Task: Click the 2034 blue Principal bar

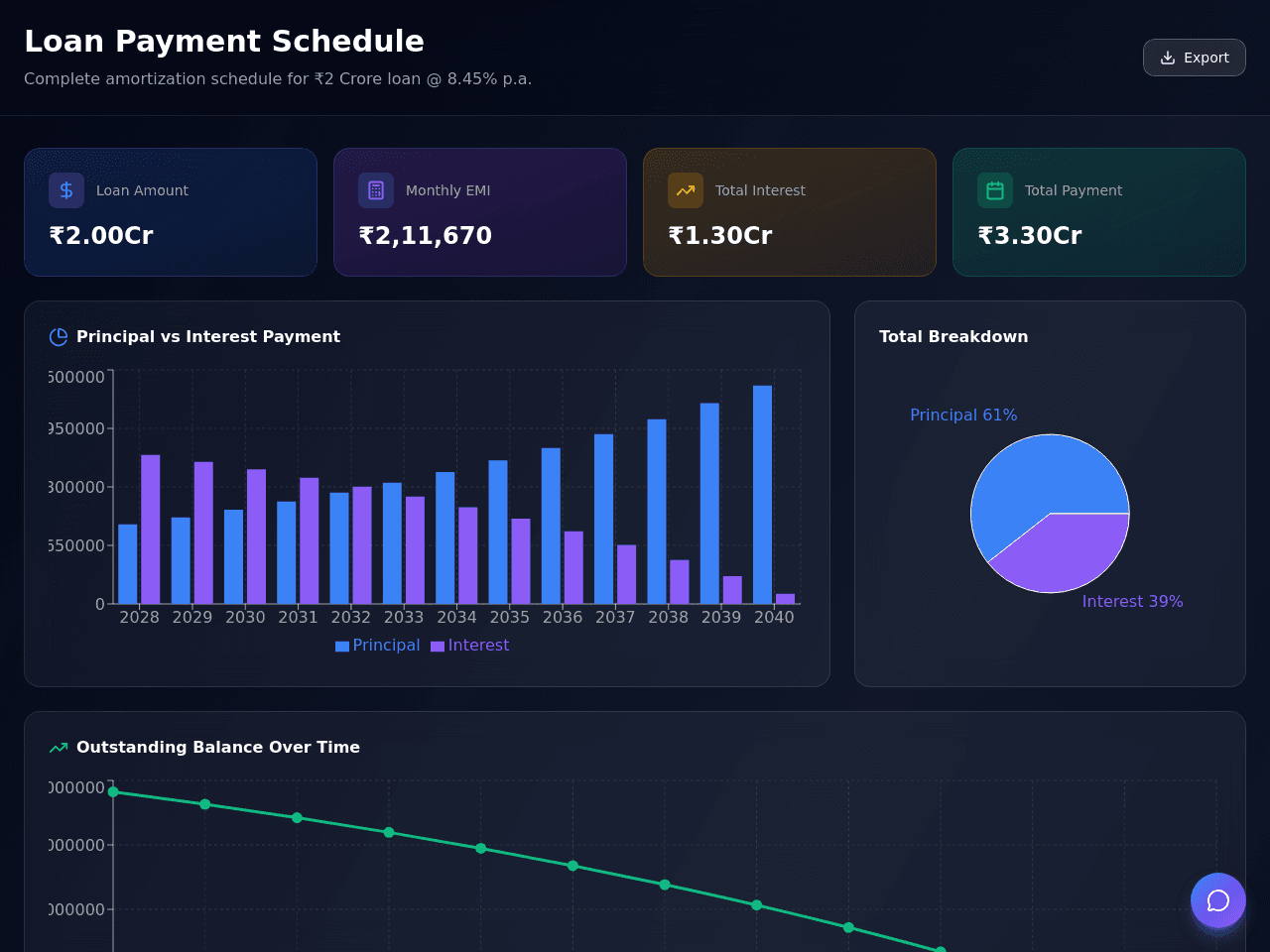Action: coord(445,537)
